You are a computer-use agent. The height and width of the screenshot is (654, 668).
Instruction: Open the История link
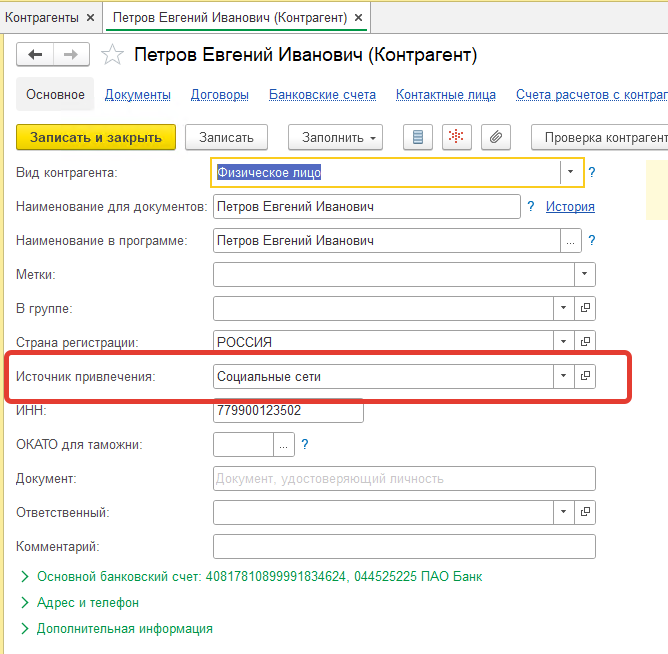570,206
